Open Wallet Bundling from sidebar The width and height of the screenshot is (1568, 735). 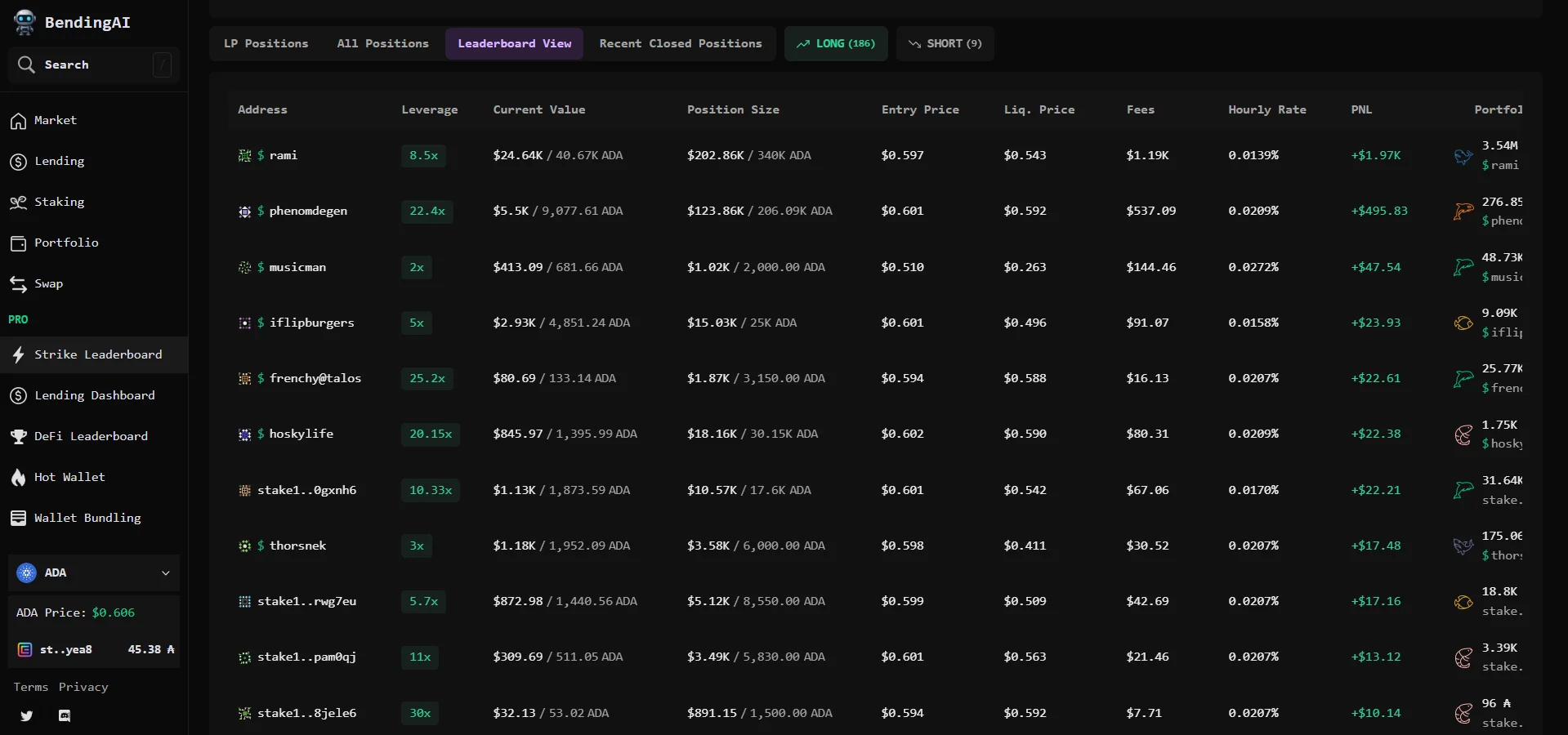(x=87, y=518)
